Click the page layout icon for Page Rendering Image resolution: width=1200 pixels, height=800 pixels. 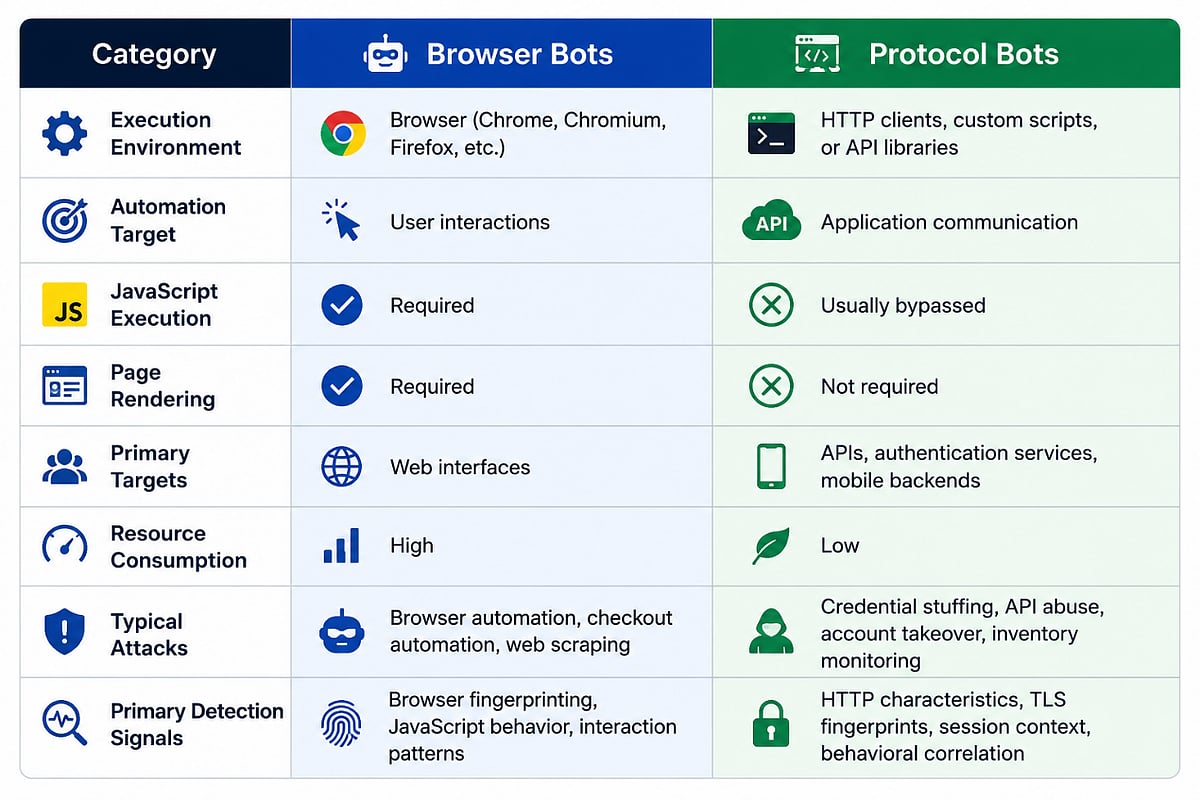pos(64,386)
